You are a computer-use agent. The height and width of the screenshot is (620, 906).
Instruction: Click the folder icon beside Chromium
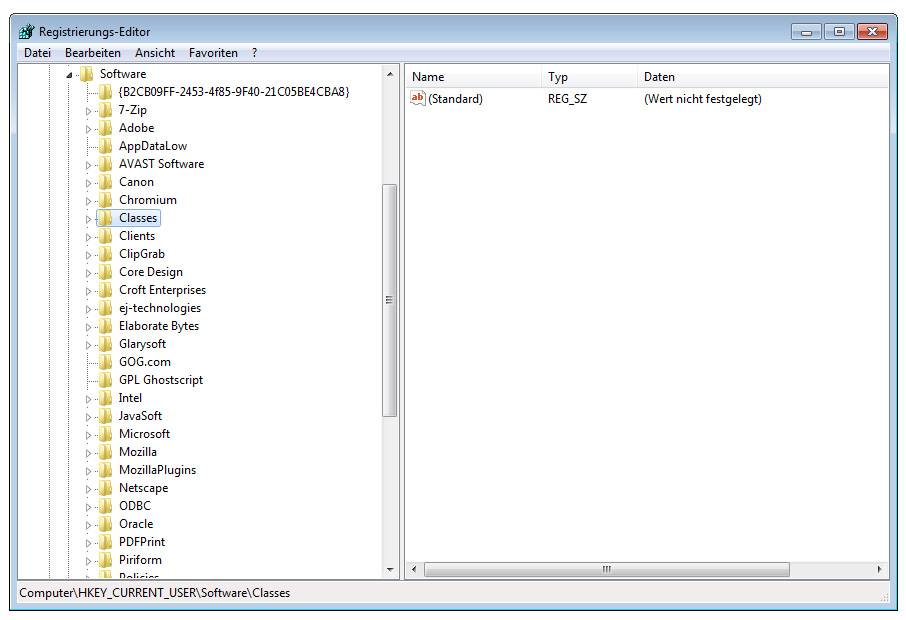coord(105,200)
